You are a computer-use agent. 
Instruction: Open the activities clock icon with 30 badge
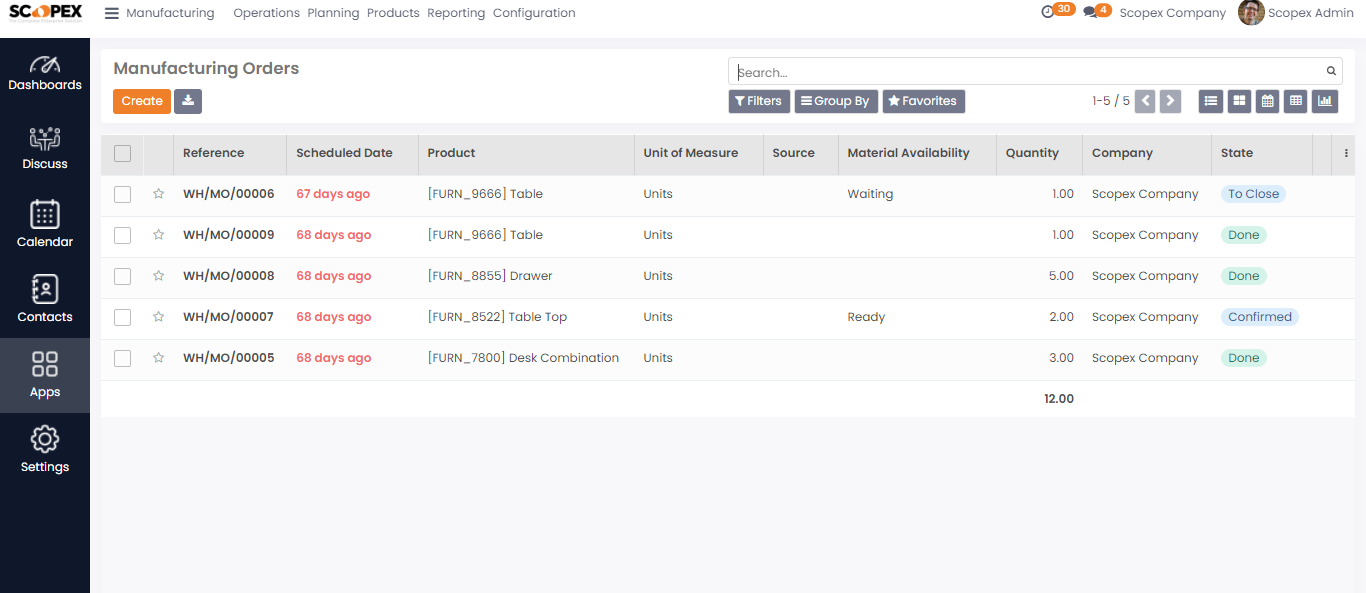point(1057,11)
